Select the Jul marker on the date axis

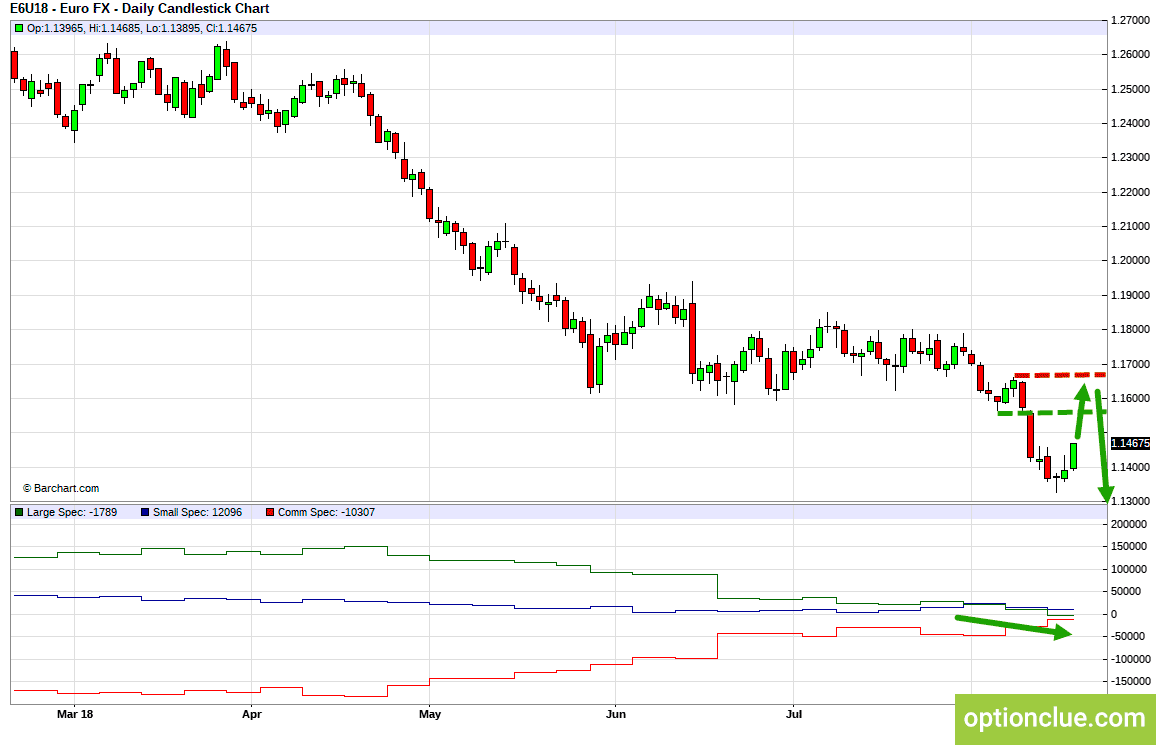coord(794,714)
